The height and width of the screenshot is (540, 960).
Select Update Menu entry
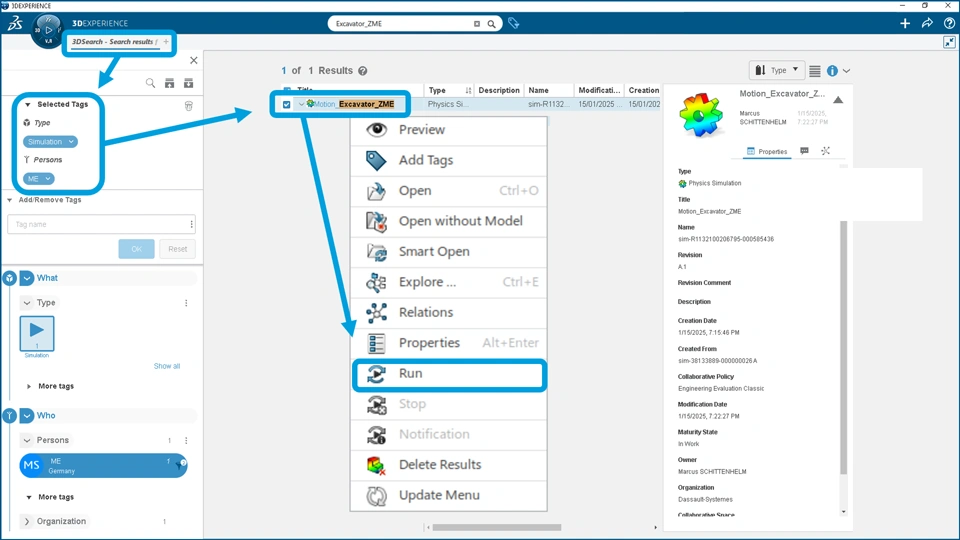pos(448,495)
